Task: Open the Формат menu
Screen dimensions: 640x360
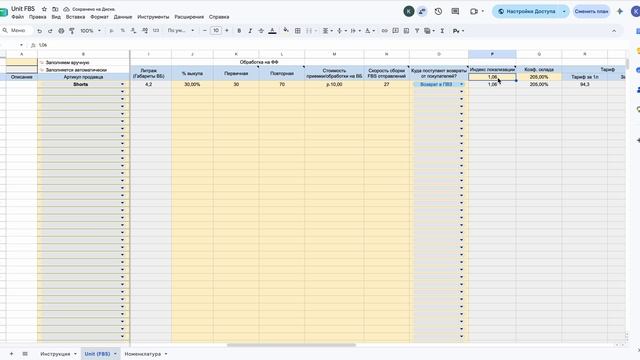Action: coord(99,17)
